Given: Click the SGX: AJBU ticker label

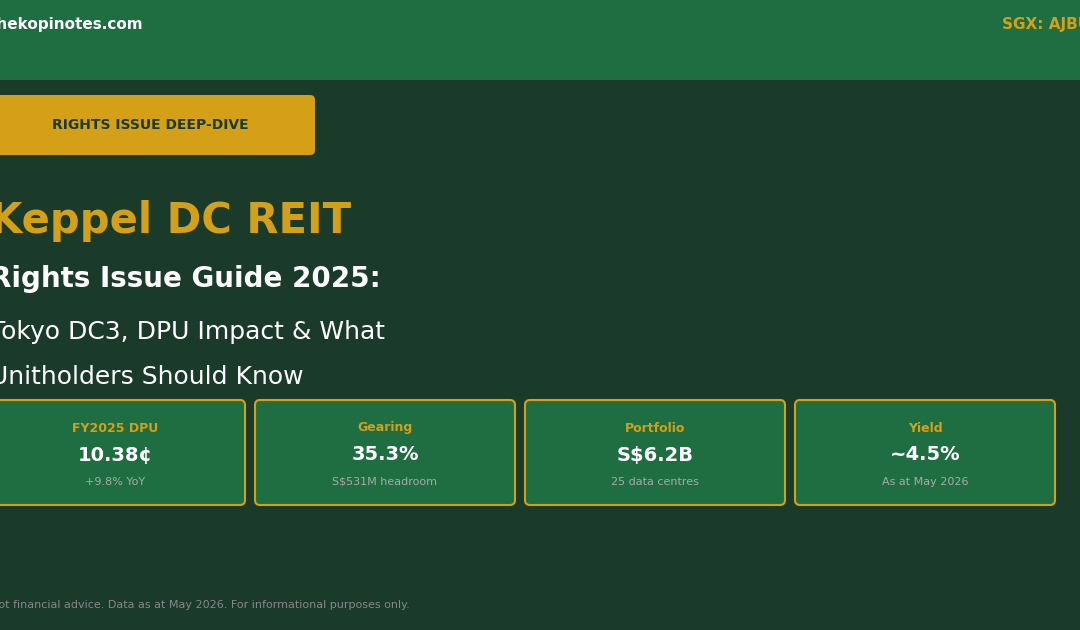Looking at the screenshot, I should (x=1041, y=24).
